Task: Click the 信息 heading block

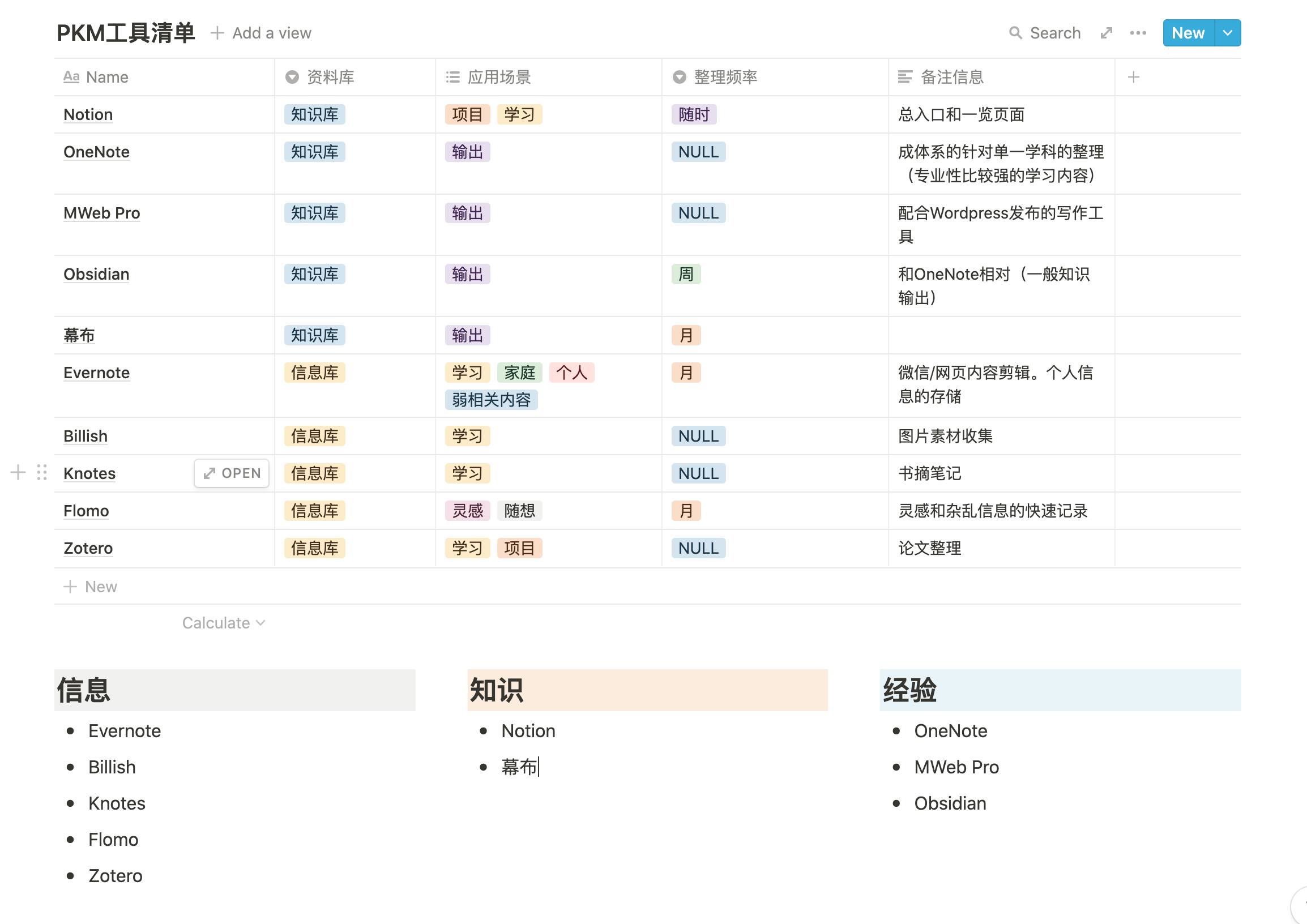Action: click(x=234, y=690)
